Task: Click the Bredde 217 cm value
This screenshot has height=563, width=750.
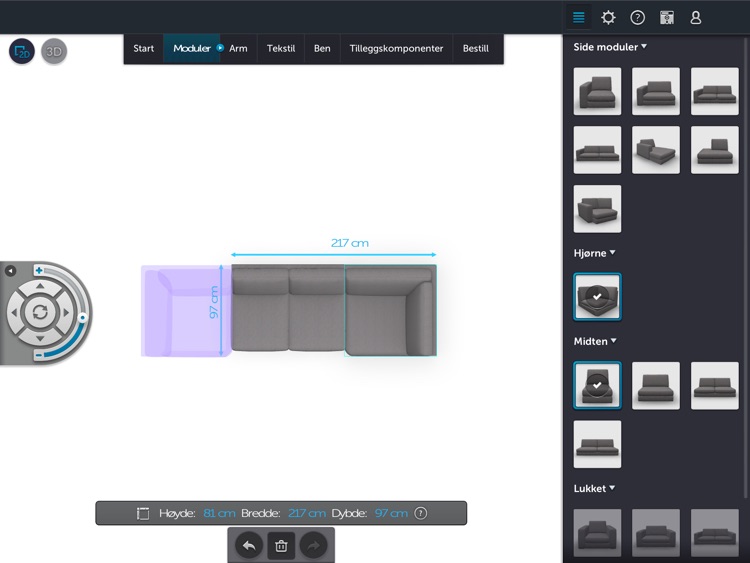Action: tap(307, 513)
